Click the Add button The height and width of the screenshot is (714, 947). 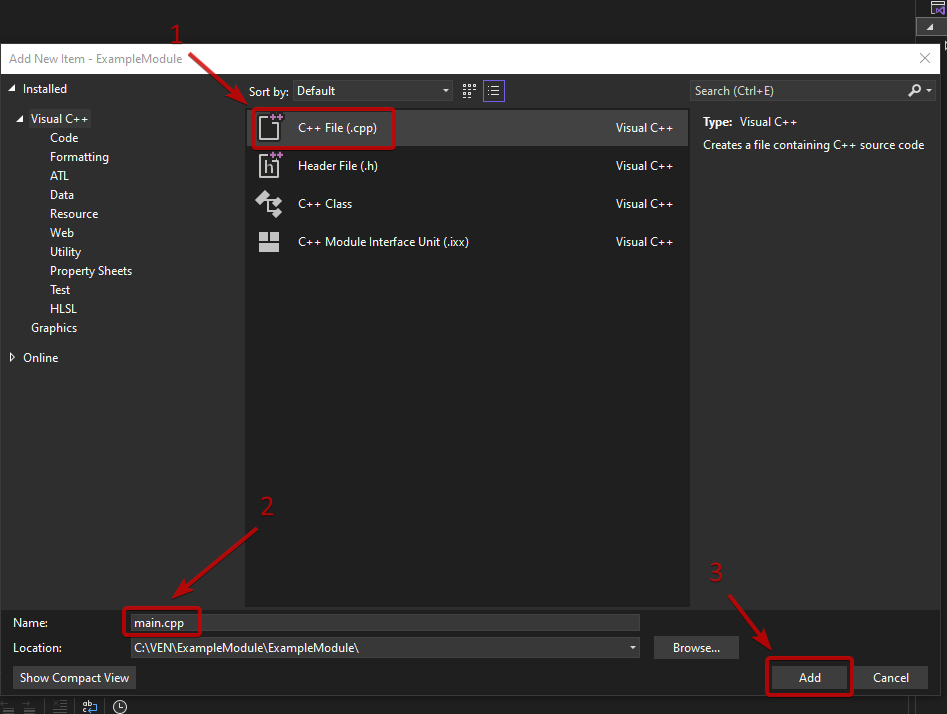[x=809, y=677]
